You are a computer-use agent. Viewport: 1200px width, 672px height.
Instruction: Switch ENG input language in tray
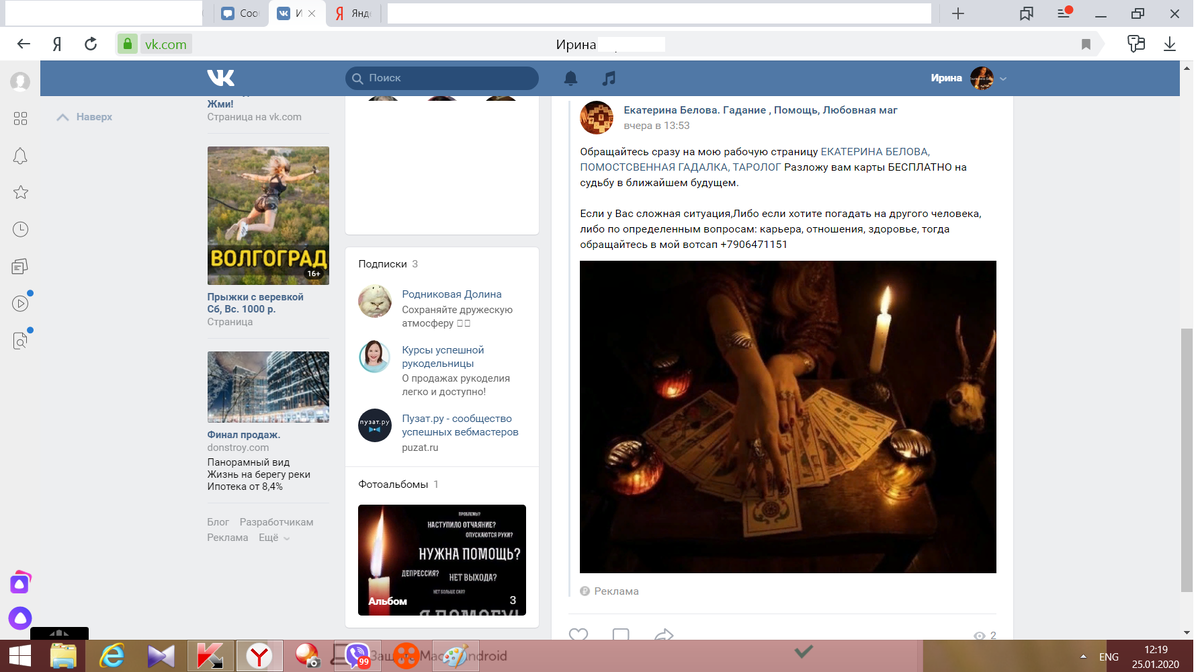click(1108, 657)
